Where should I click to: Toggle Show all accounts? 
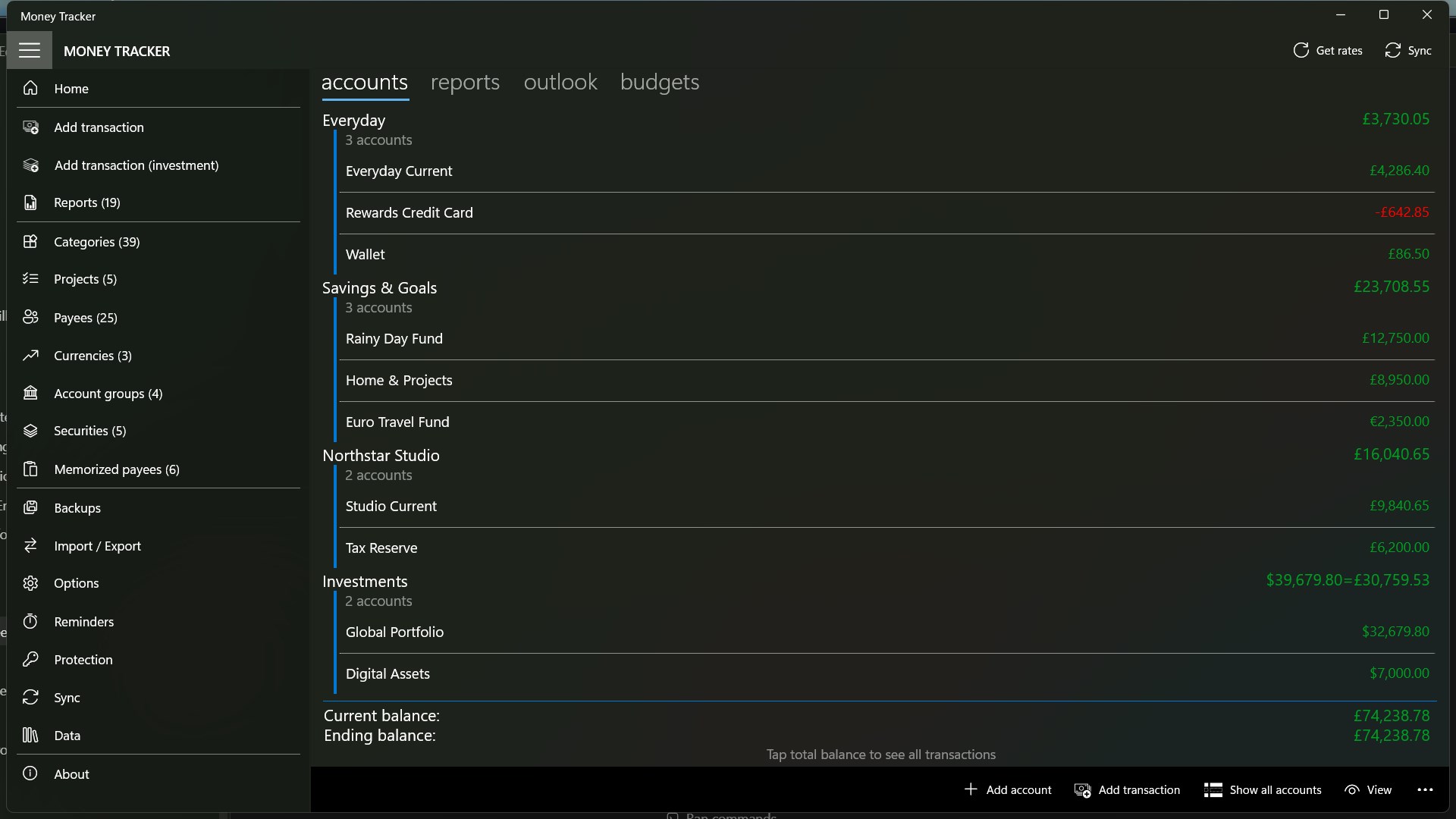coord(1263,790)
